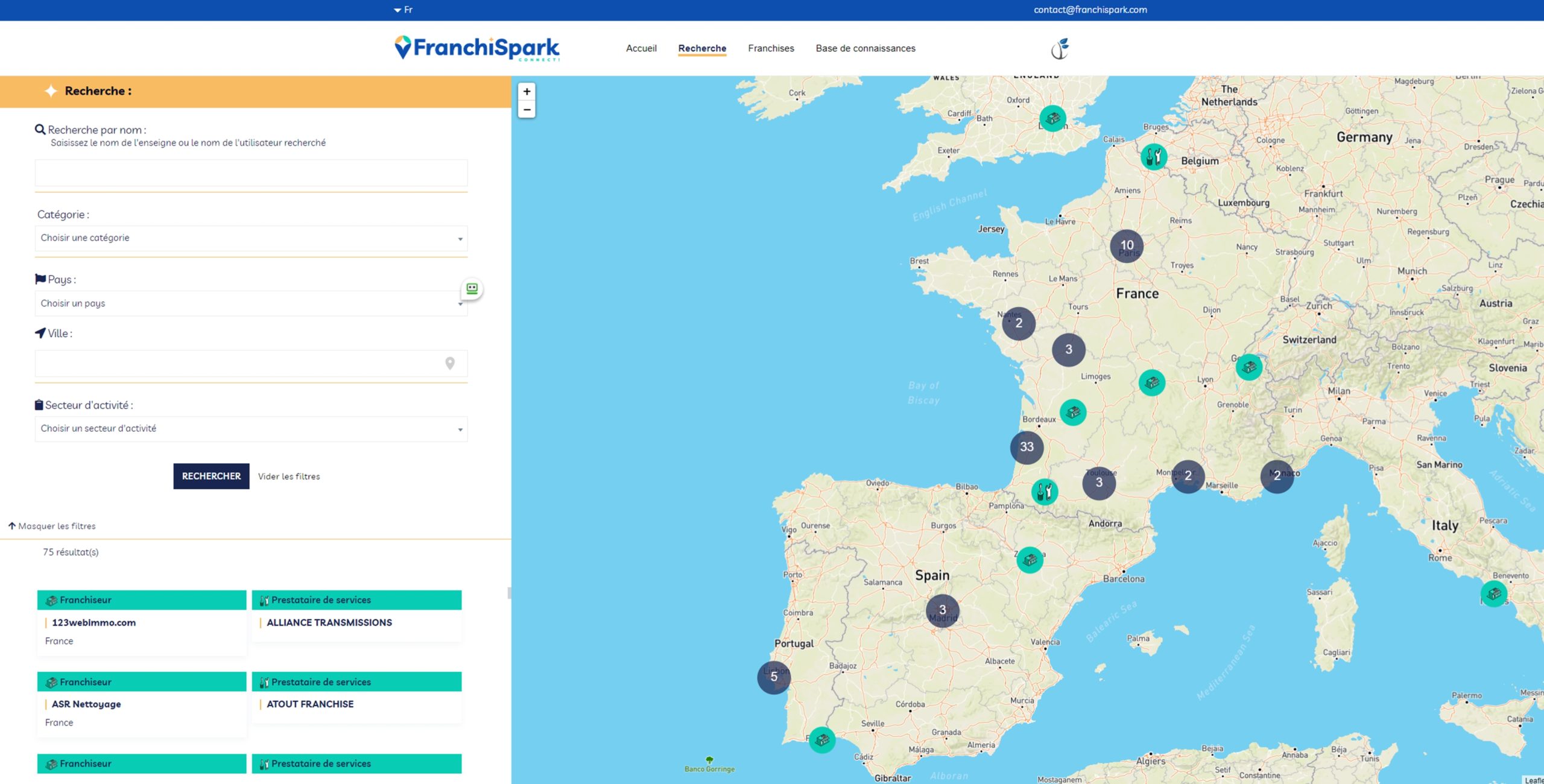Click the franchisor marker northeast of Bordeaux
The image size is (1544, 784).
1073,413
